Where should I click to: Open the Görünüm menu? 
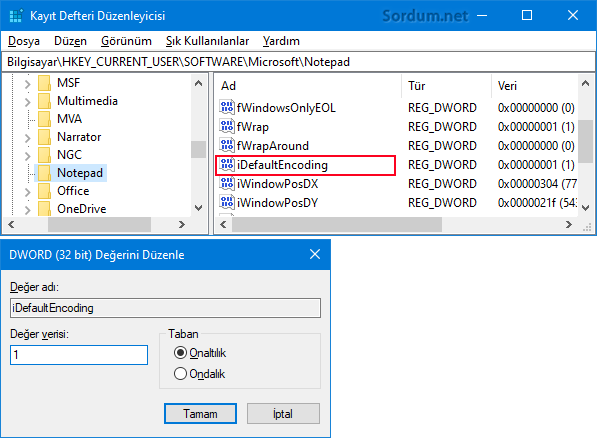click(x=126, y=41)
